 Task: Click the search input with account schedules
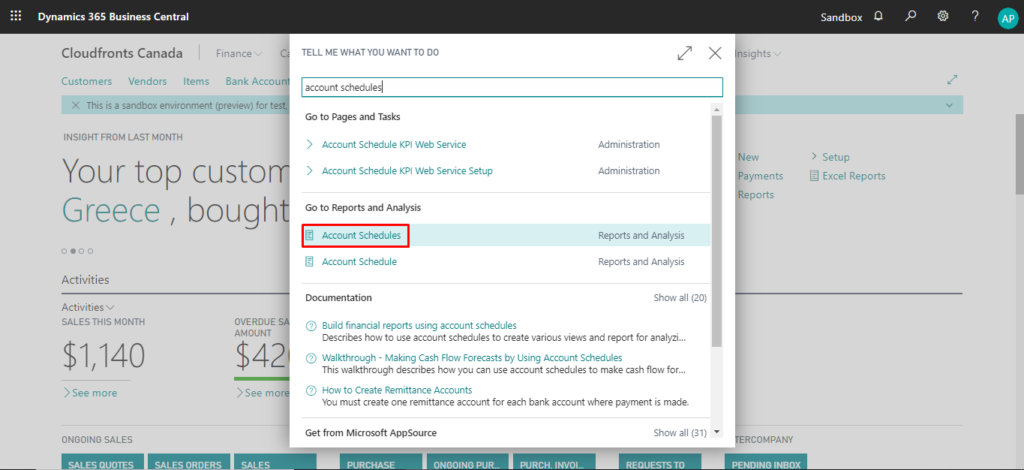pyautogui.click(x=512, y=87)
